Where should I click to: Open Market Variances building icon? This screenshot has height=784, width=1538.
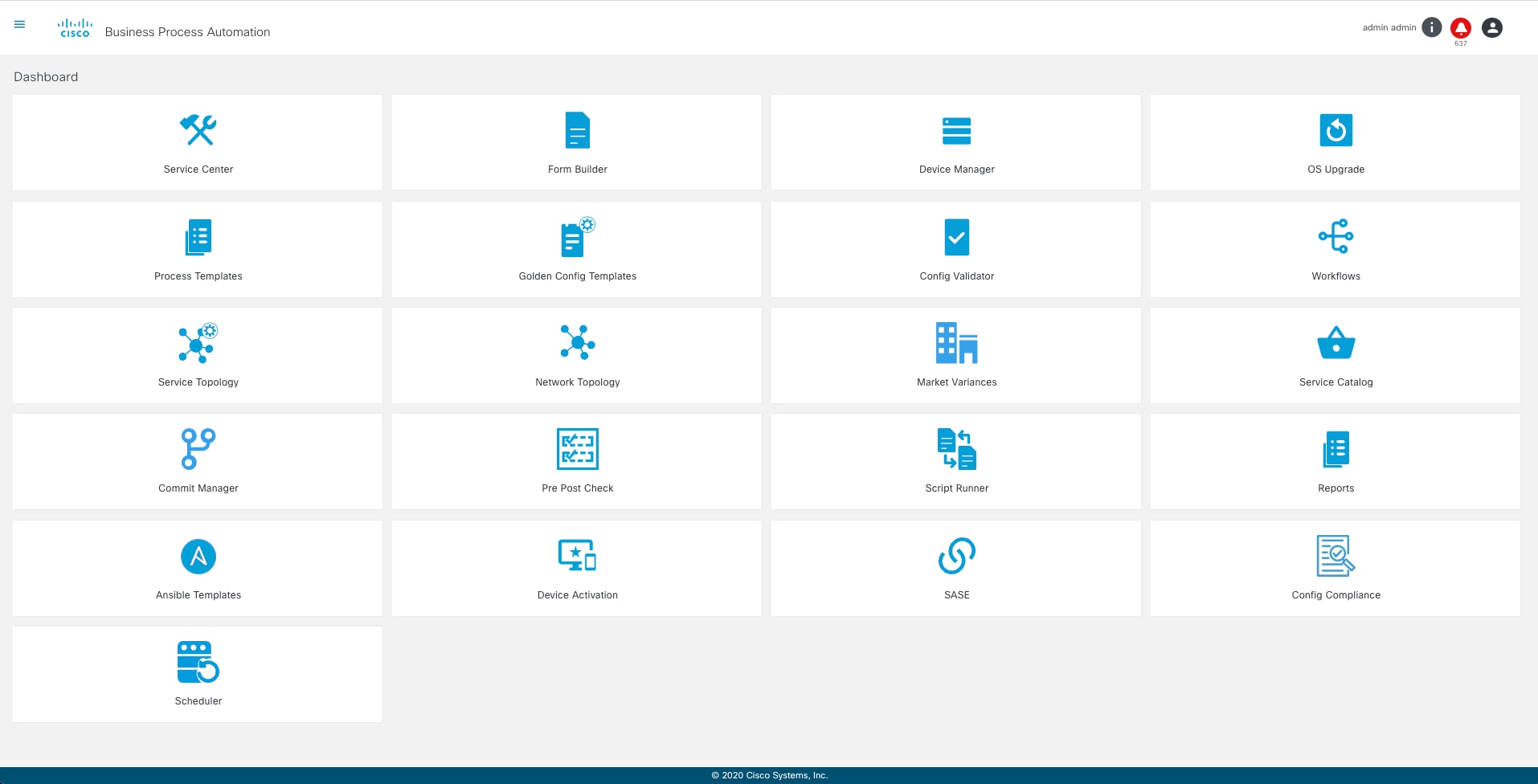[x=956, y=343]
